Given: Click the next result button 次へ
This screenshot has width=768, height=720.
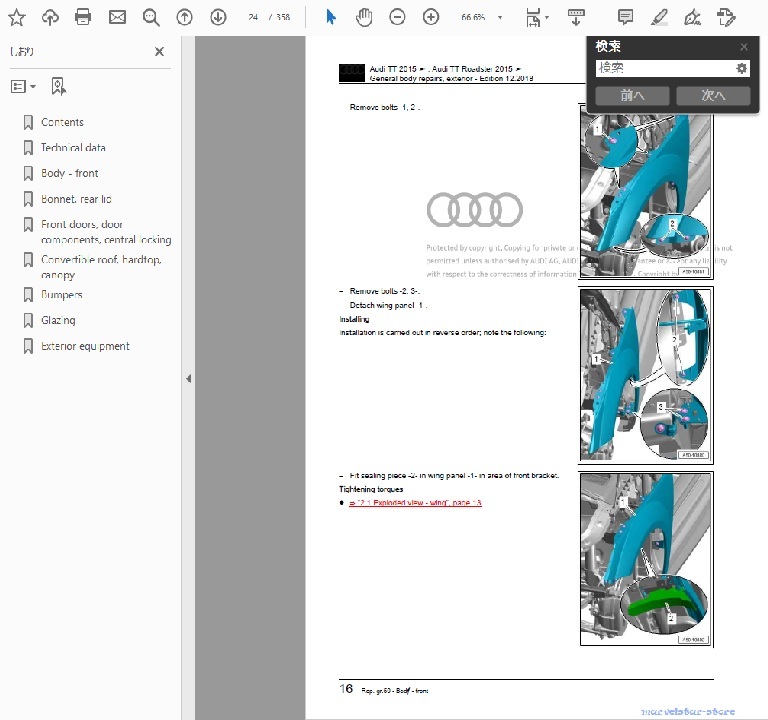Looking at the screenshot, I should point(713,95).
